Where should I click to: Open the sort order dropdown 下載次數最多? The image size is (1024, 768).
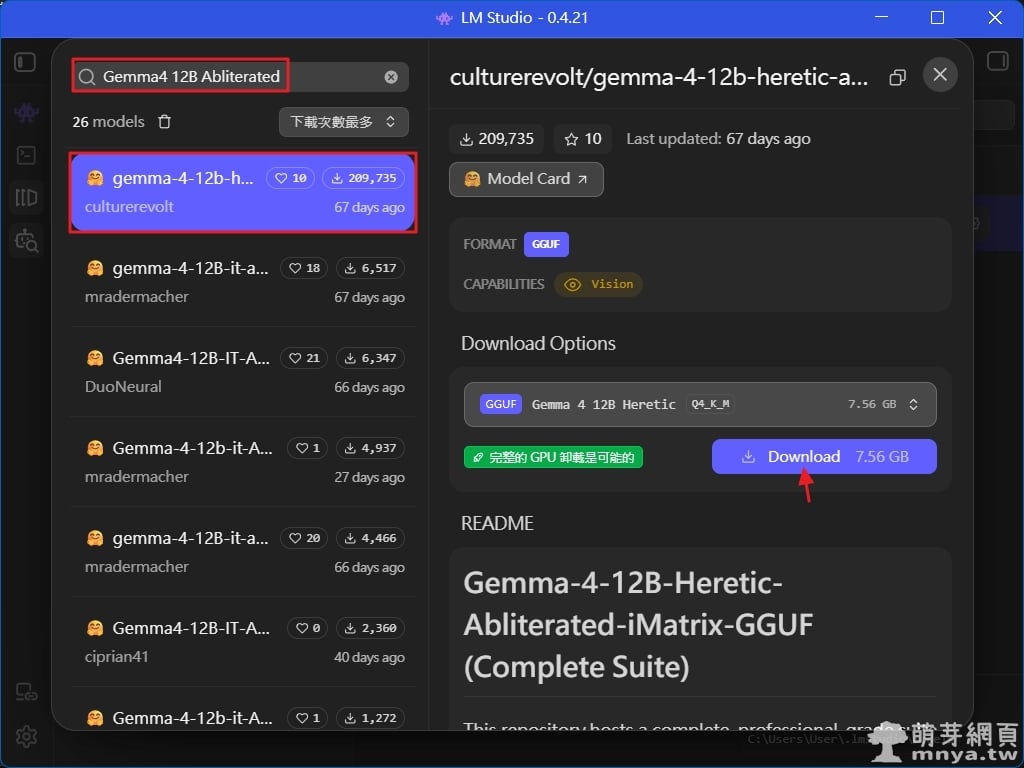[344, 122]
